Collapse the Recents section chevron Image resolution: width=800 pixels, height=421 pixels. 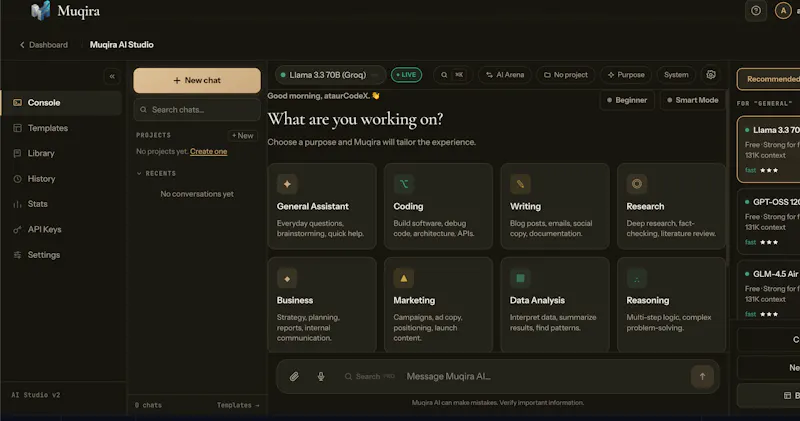(139, 174)
